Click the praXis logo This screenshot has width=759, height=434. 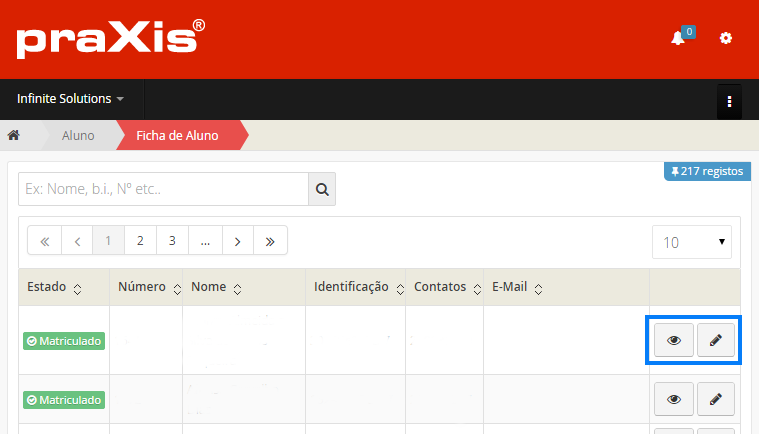110,39
